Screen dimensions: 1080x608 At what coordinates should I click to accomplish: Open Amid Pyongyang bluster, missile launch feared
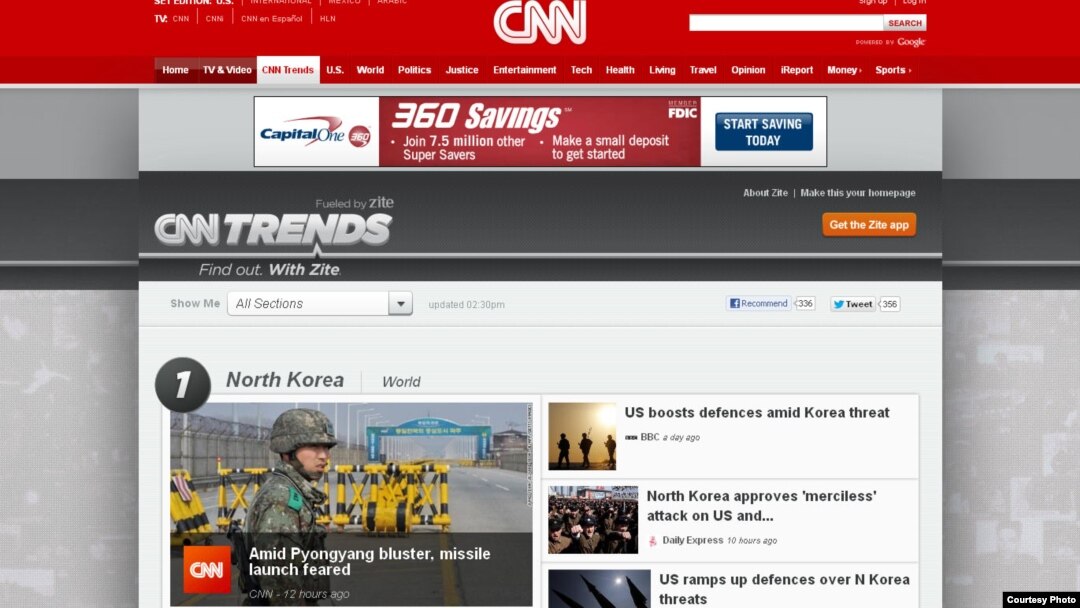pyautogui.click(x=369, y=561)
